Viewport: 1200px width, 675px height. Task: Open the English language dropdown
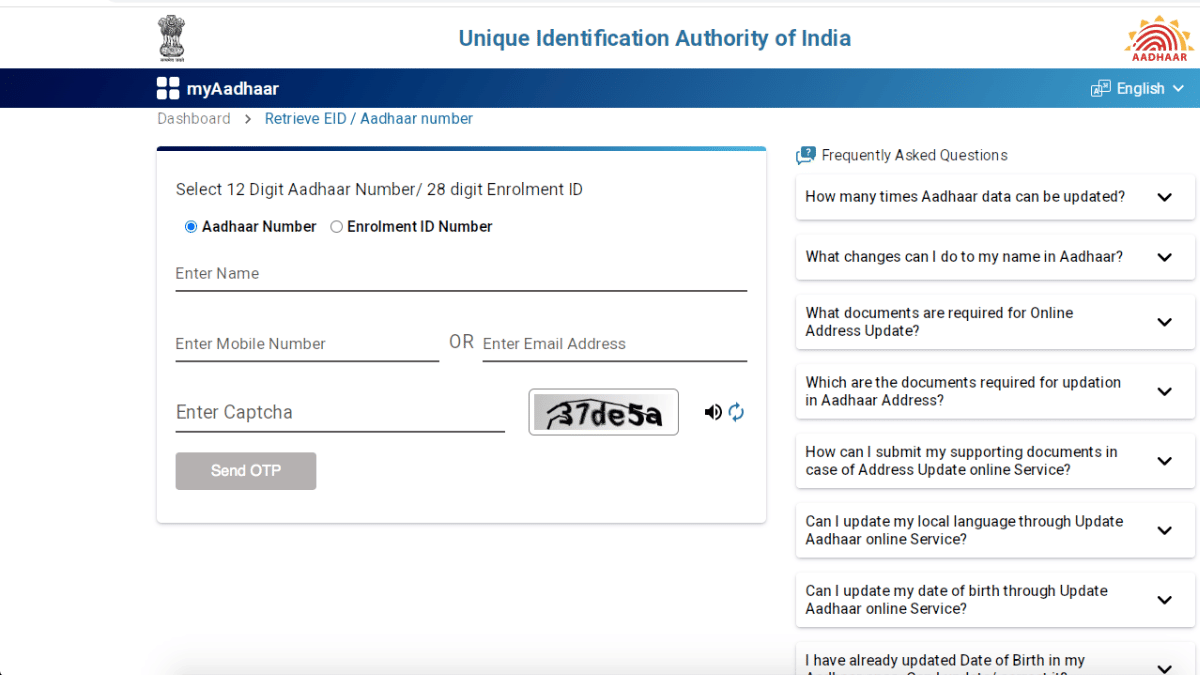[x=1140, y=88]
